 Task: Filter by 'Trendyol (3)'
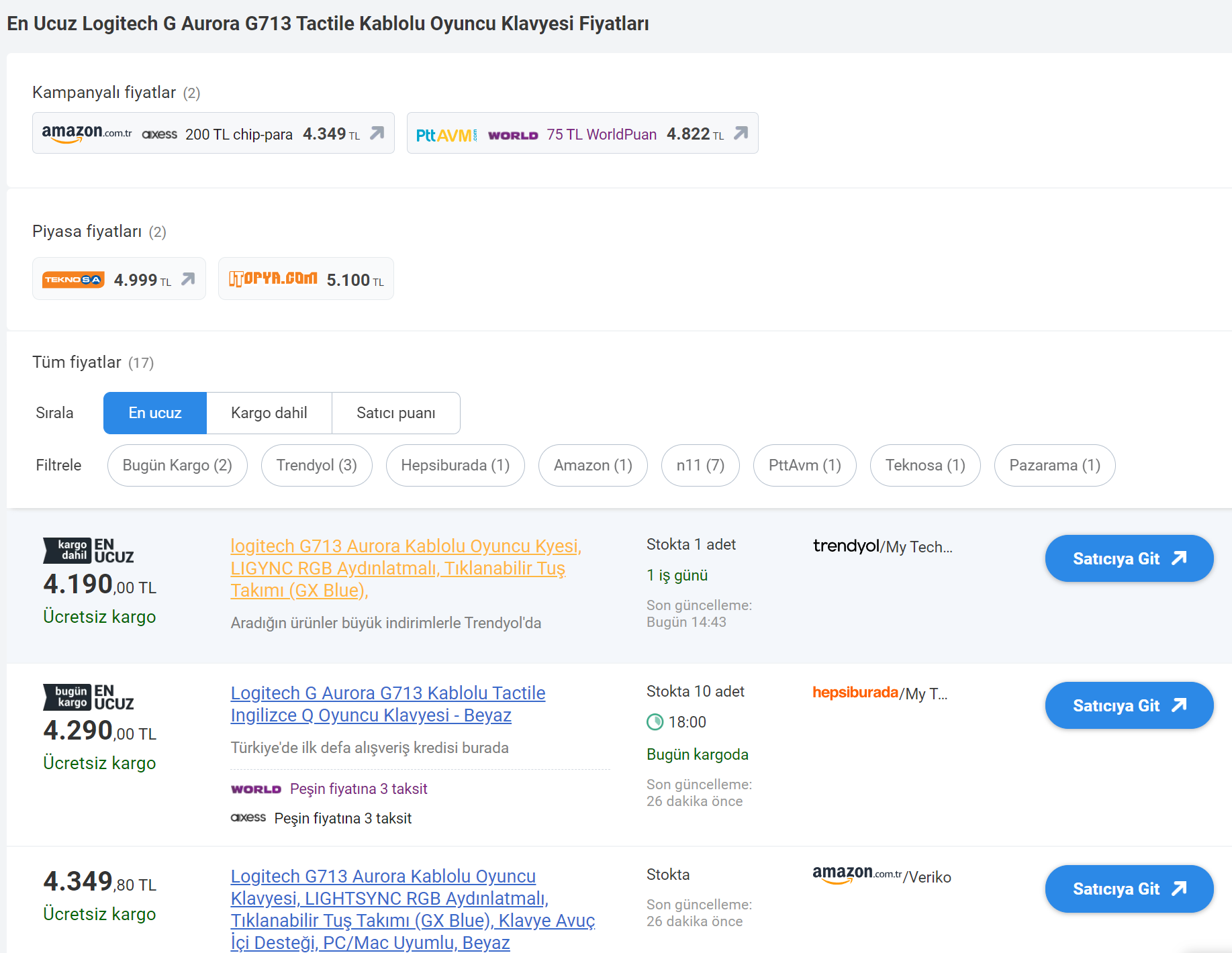(x=317, y=465)
